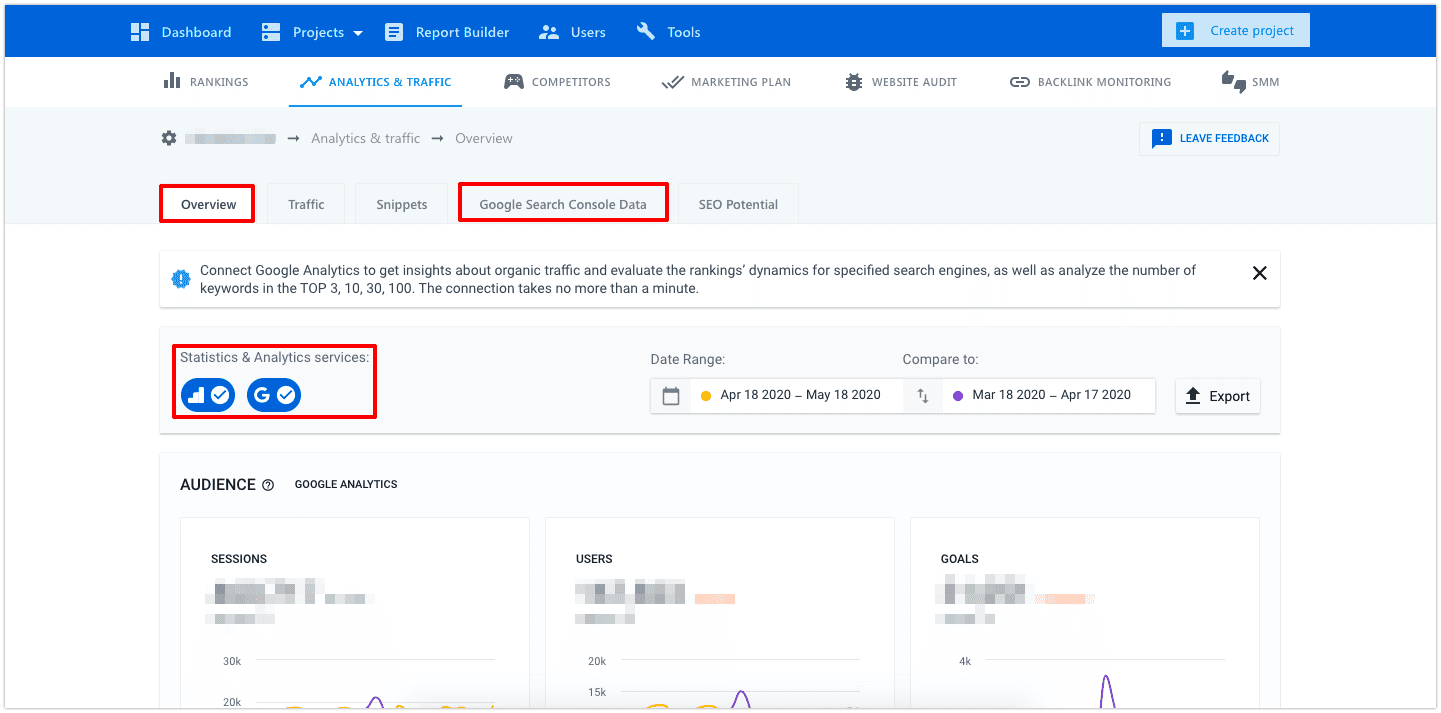Click the Leave Feedback speech bubble icon
The height and width of the screenshot is (713, 1441).
[x=1161, y=139]
